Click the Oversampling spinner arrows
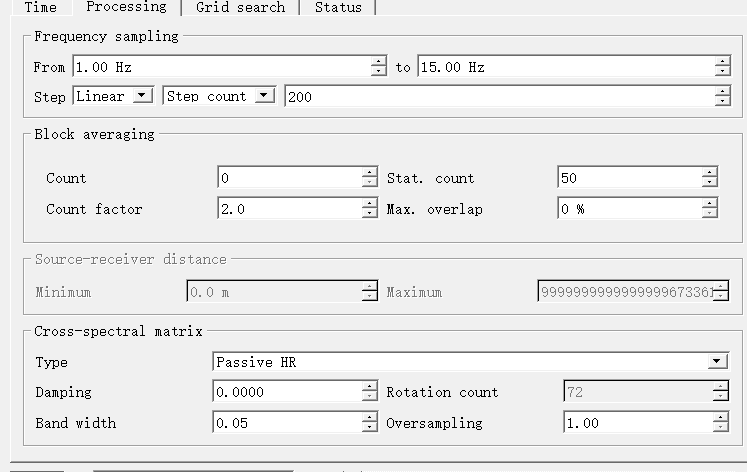 click(x=722, y=423)
